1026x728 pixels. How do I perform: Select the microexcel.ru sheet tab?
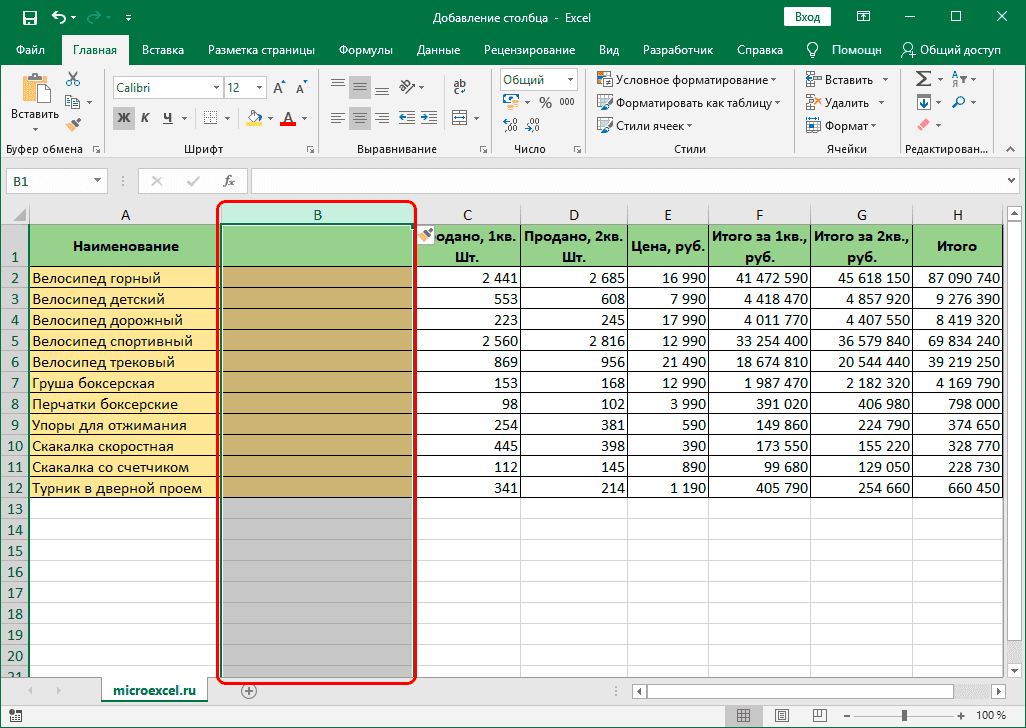click(x=154, y=690)
